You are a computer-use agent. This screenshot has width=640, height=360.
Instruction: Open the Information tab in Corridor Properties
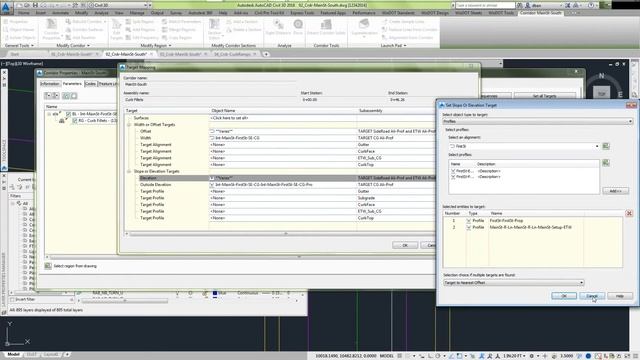coord(50,84)
